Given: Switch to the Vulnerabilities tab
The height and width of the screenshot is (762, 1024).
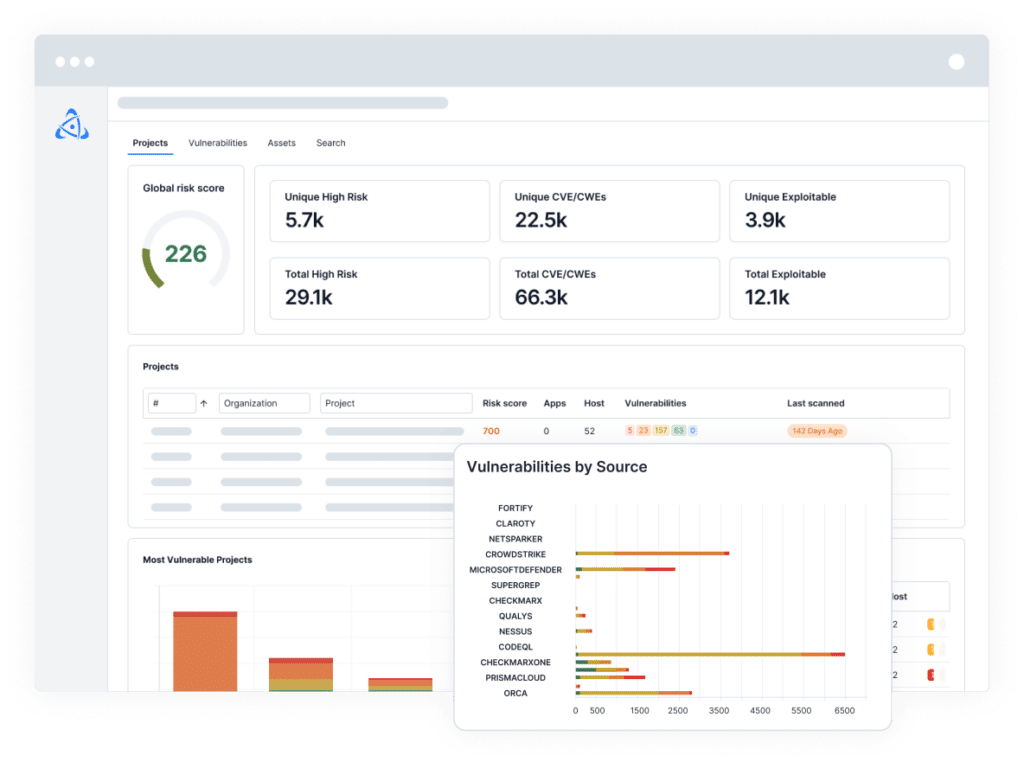Looking at the screenshot, I should 217,143.
